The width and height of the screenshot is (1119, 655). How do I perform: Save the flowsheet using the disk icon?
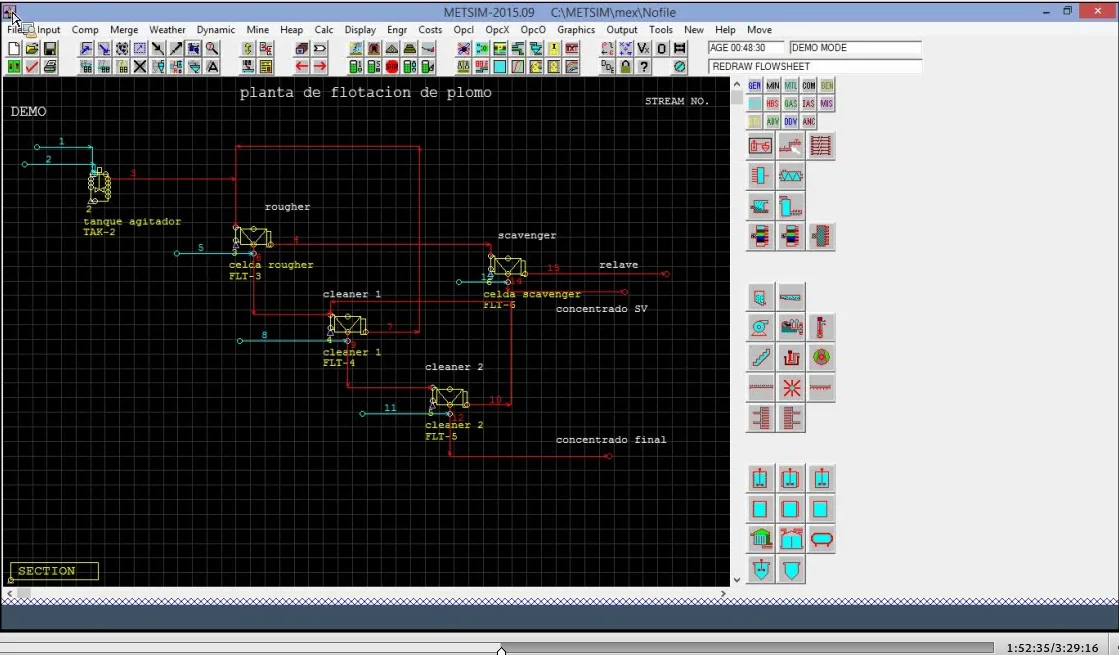point(49,47)
